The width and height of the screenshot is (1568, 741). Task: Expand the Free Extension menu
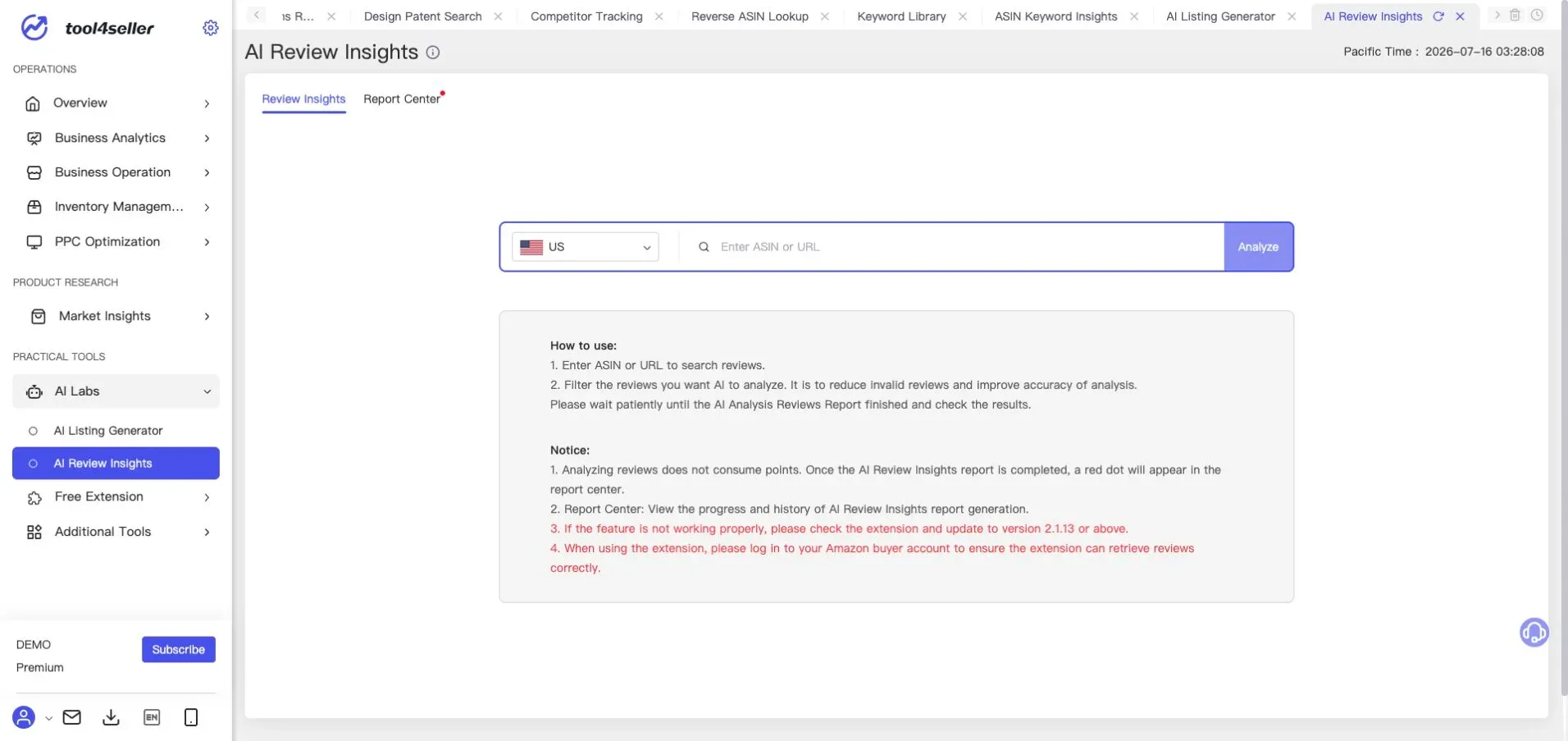tap(207, 497)
